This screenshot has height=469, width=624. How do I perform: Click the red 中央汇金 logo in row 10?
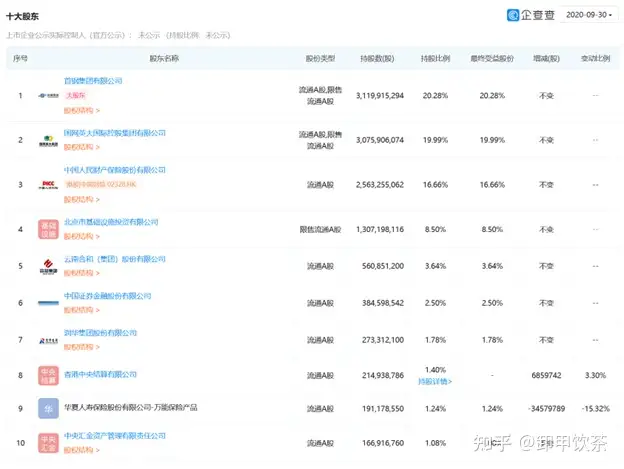[x=48, y=443]
